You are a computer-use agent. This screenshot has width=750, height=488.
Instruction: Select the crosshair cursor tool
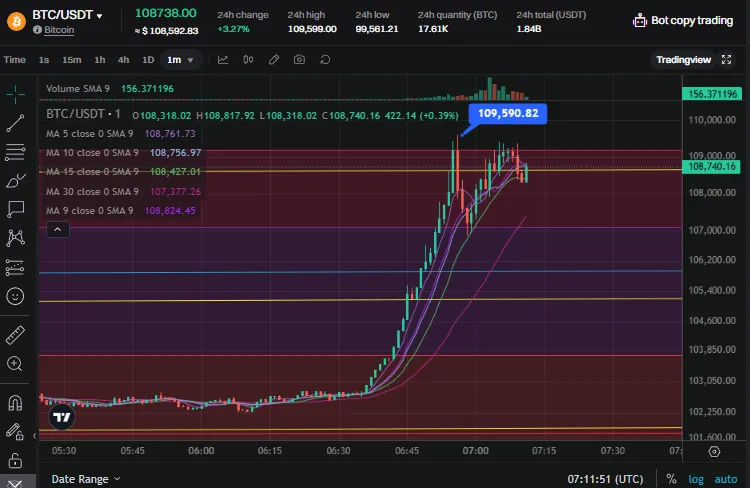[15, 94]
